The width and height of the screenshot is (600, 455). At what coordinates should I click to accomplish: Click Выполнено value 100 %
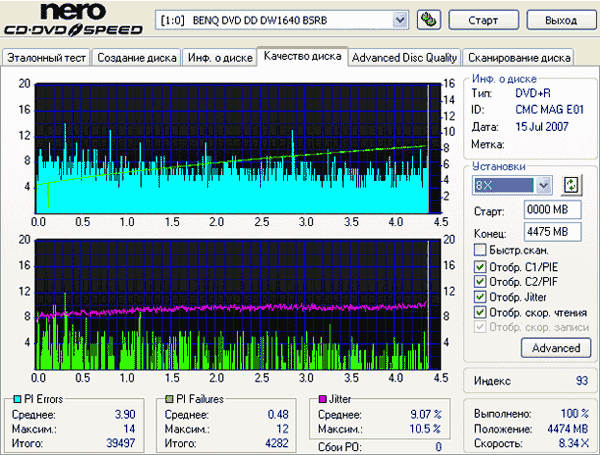coord(575,414)
